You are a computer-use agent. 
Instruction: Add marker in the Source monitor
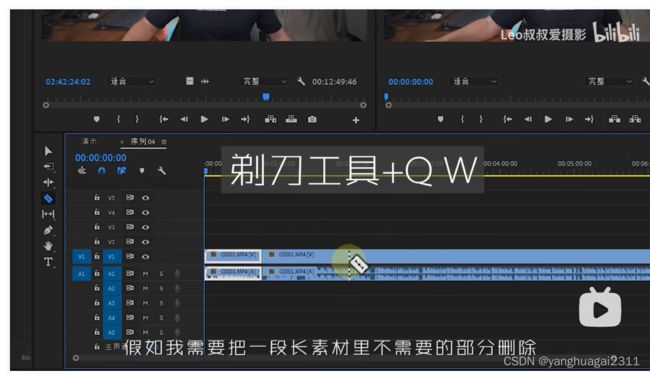click(x=97, y=119)
